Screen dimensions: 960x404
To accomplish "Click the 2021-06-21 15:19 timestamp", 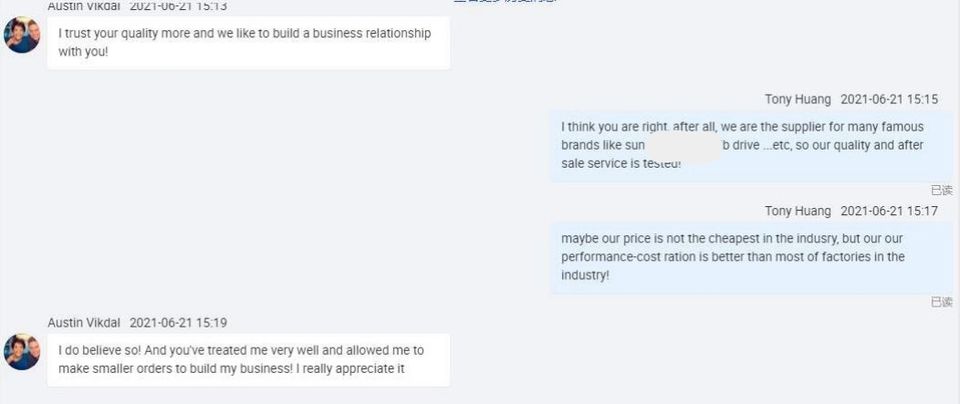I will pos(178,323).
